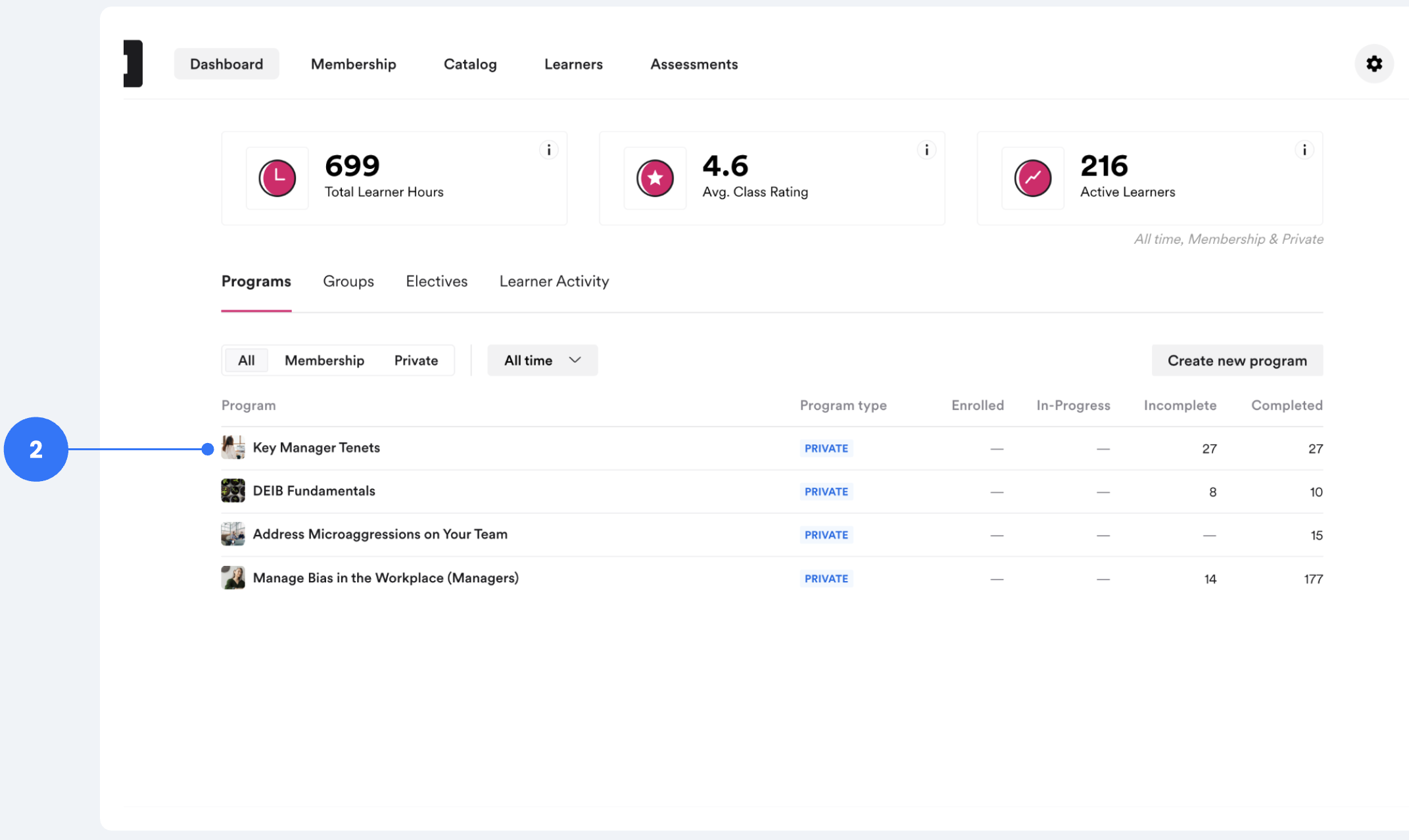The width and height of the screenshot is (1409, 840).
Task: Click Create new program button
Action: tap(1237, 360)
